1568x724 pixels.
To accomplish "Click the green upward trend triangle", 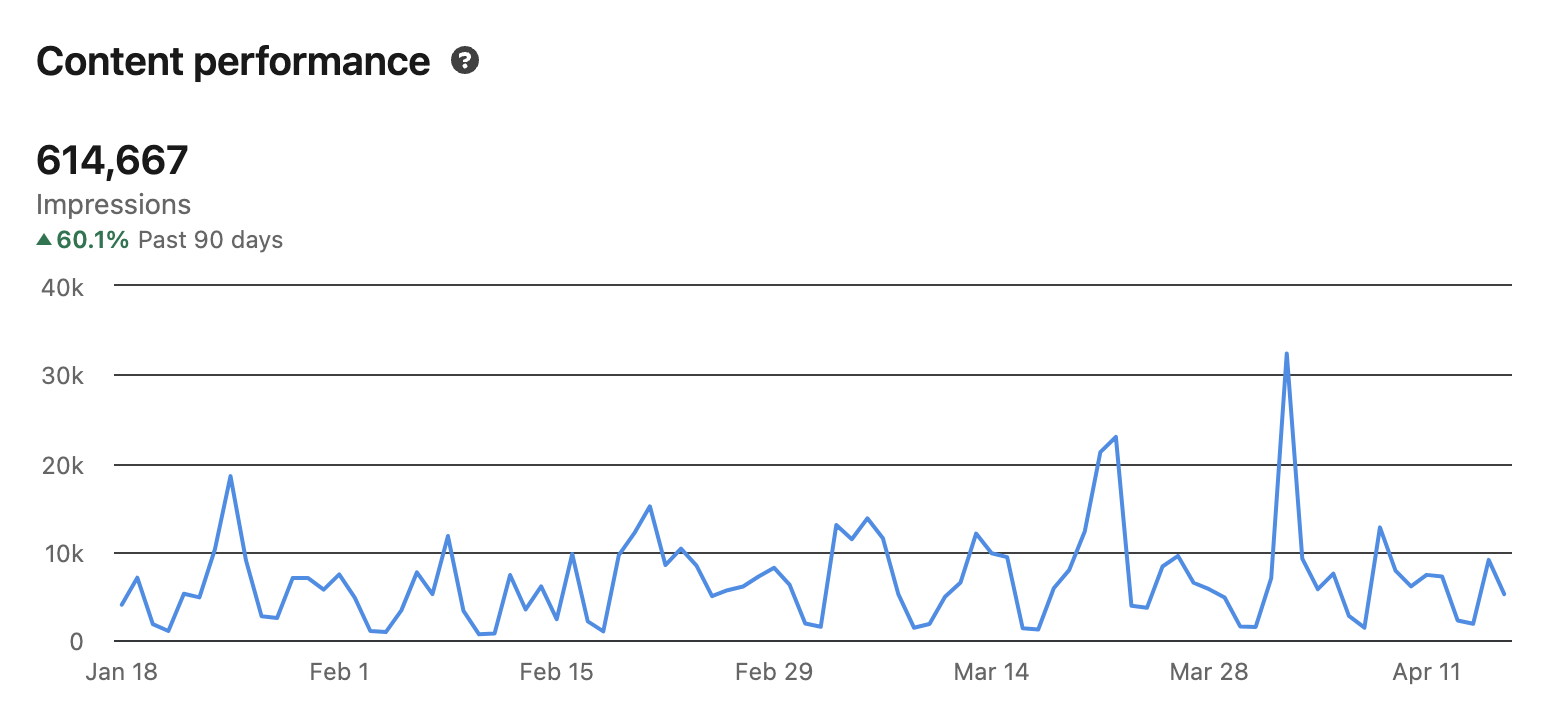I will point(43,240).
